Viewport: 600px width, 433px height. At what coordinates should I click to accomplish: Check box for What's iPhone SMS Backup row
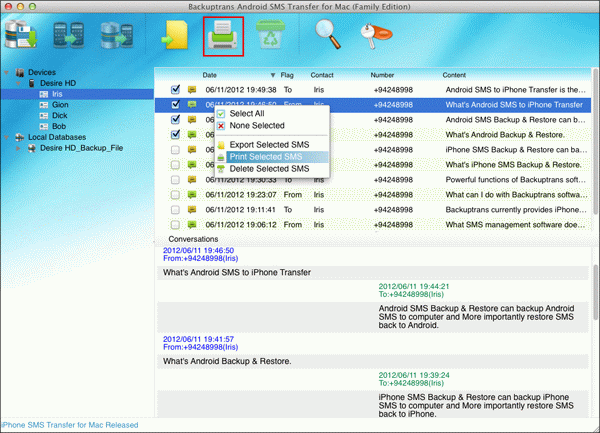(175, 164)
